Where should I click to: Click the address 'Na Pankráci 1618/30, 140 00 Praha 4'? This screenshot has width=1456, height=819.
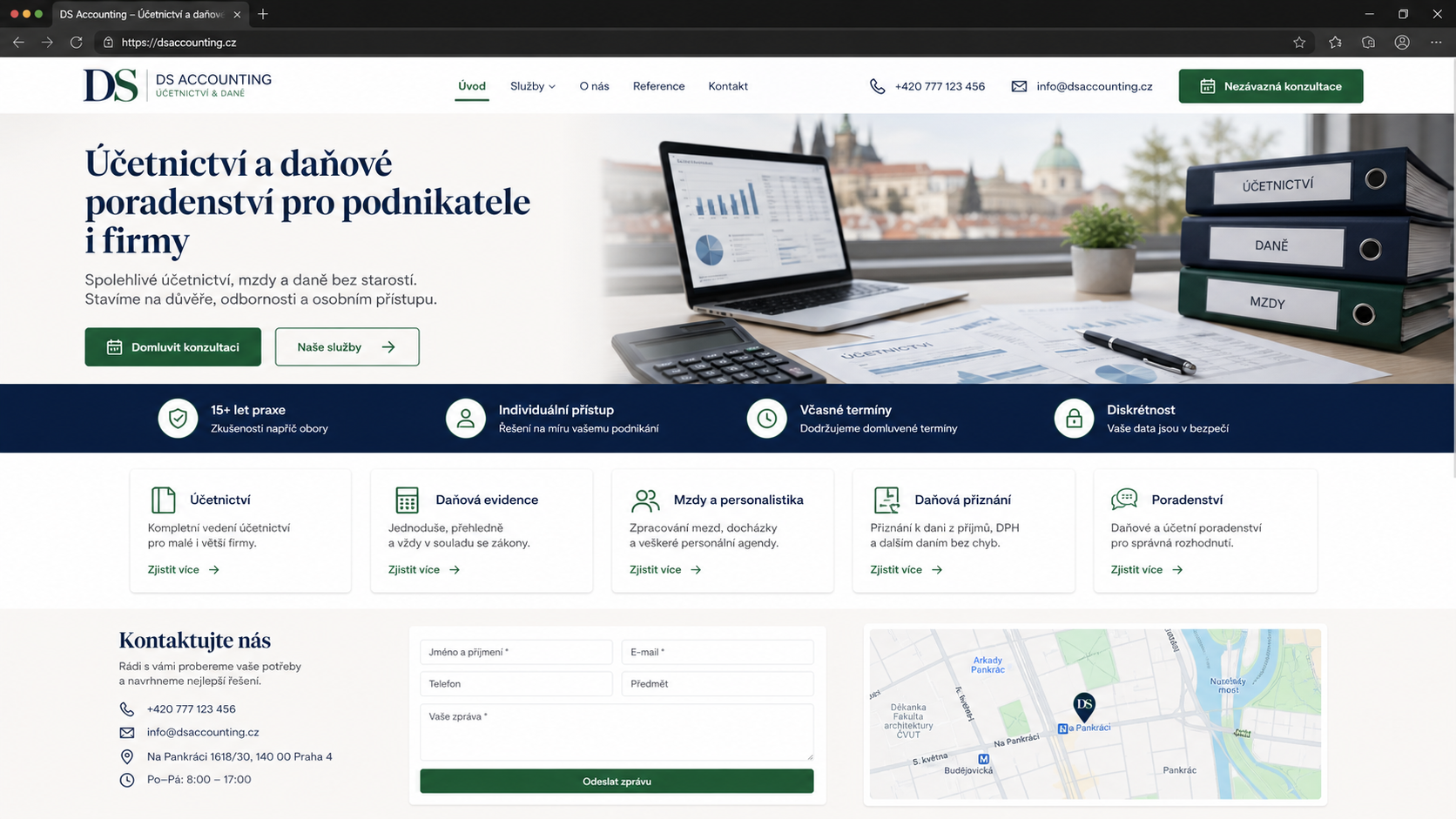tap(239, 756)
